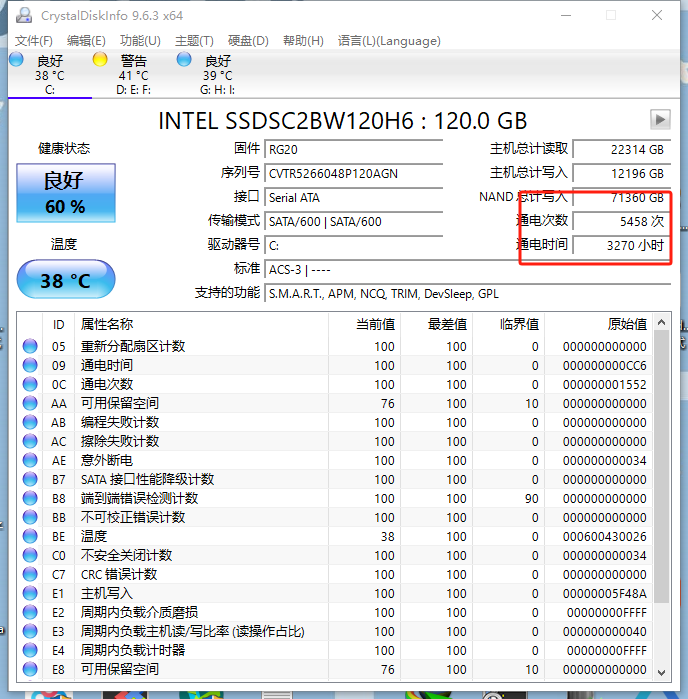Viewport: 688px width, 699px height.
Task: Click the 支持的功能 field with S.M.A.R.T.
Action: (x=467, y=294)
